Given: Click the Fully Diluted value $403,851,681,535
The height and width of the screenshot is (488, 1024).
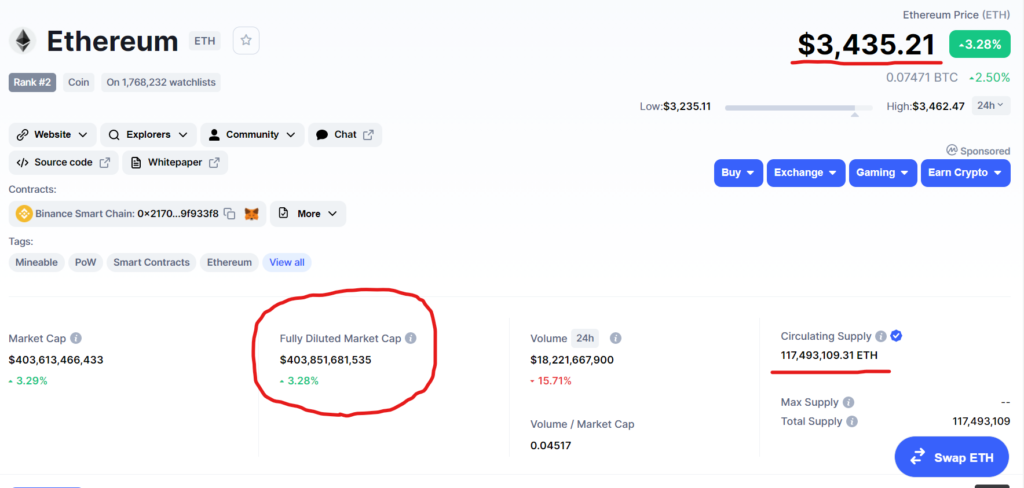Looking at the screenshot, I should coord(326,359).
